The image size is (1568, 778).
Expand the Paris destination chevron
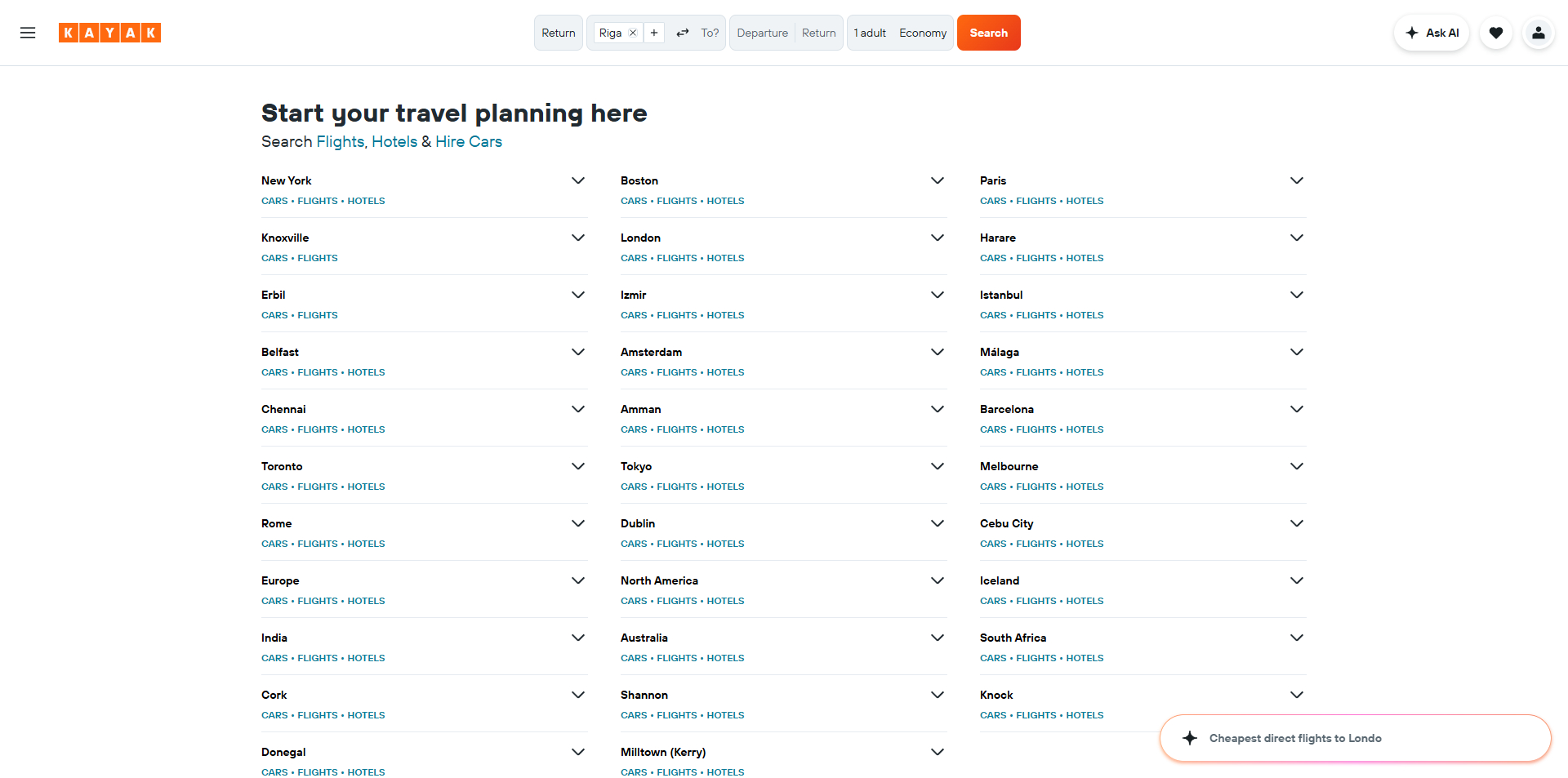tap(1296, 180)
